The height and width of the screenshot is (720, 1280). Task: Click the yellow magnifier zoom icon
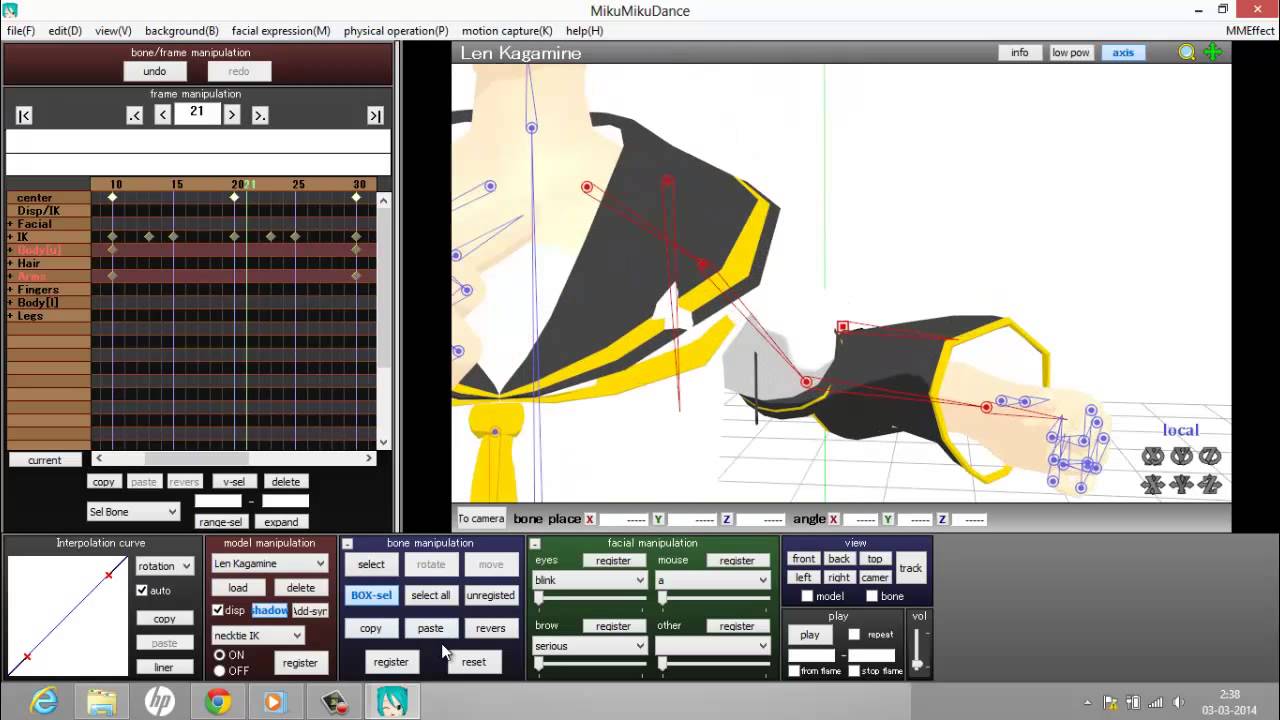click(x=1187, y=53)
